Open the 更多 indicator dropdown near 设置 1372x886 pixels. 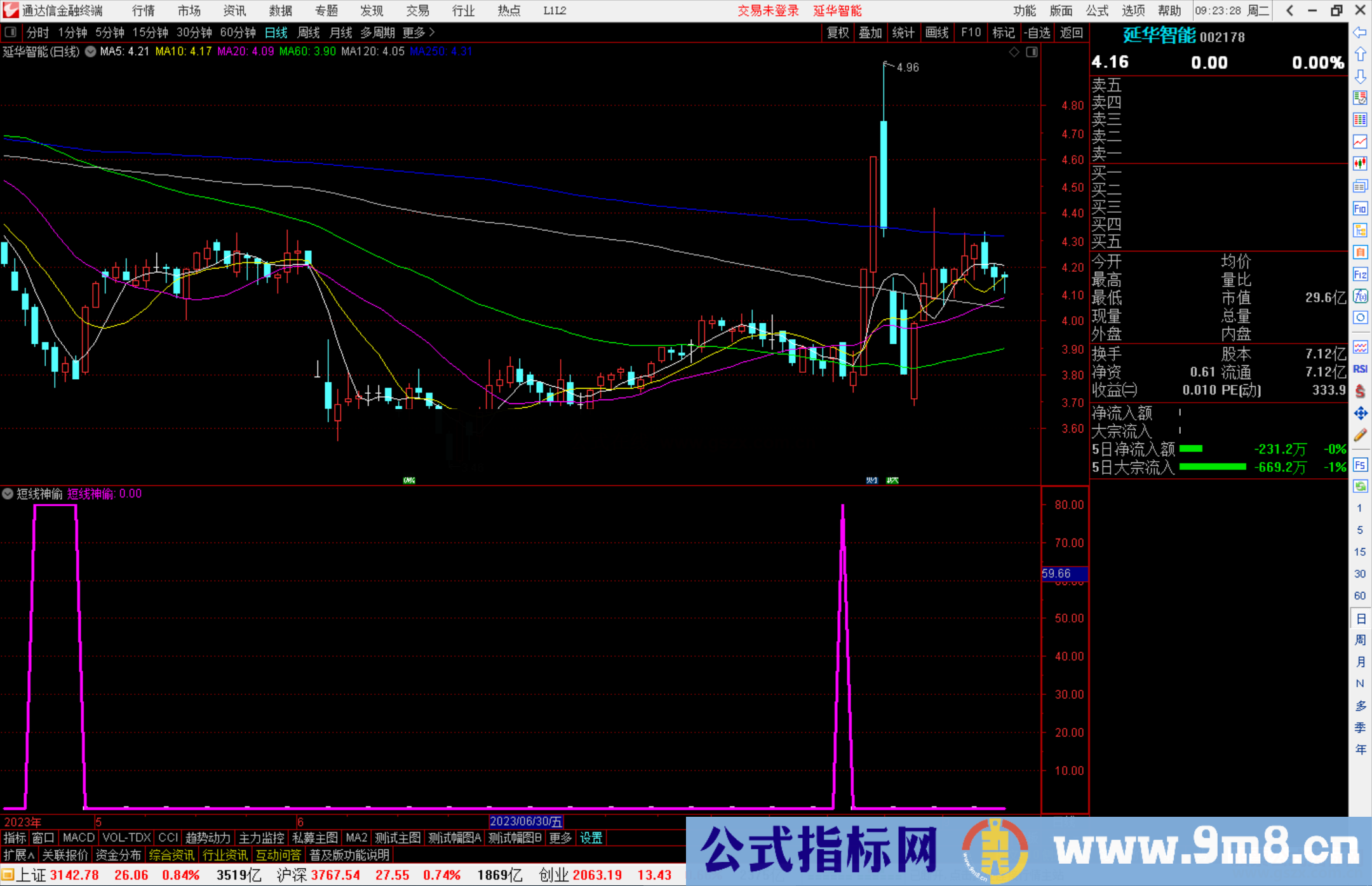(x=560, y=838)
